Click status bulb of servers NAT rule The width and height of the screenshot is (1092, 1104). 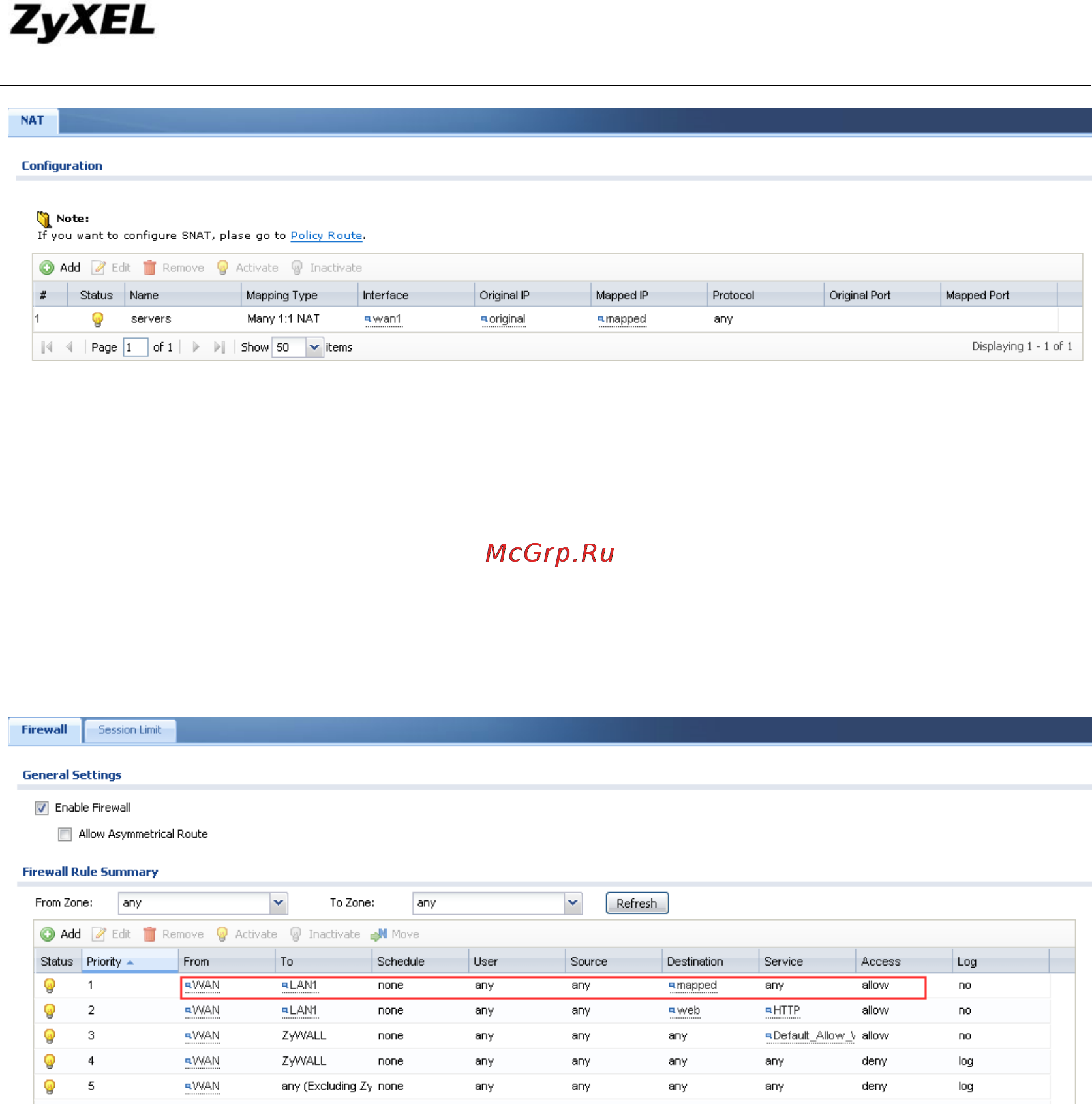(x=97, y=319)
